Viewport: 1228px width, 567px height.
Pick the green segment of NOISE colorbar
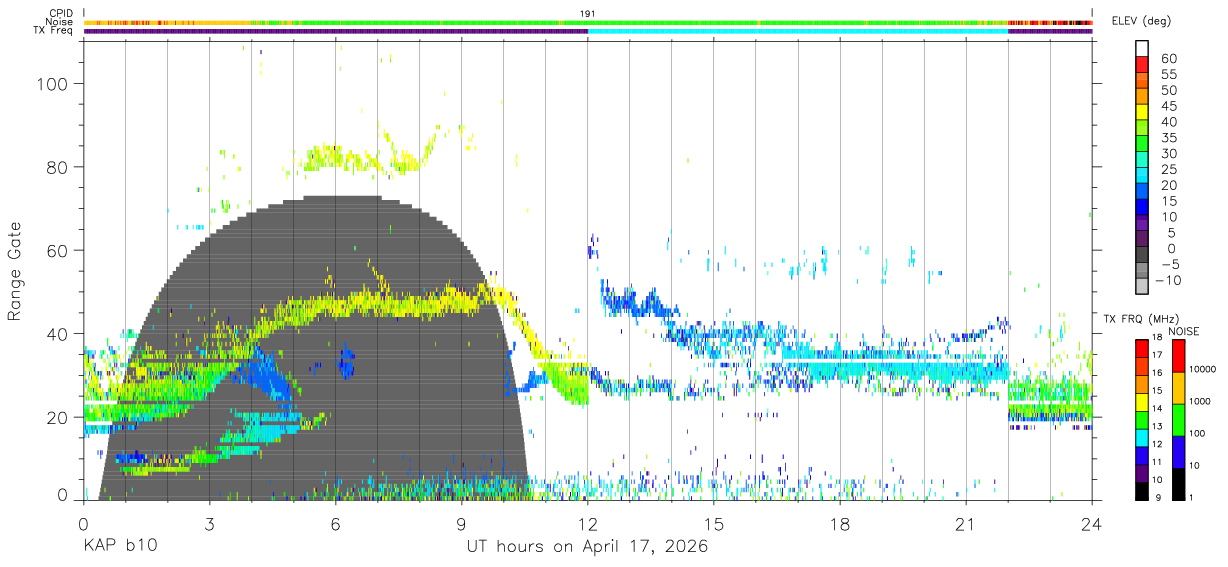tap(1178, 418)
